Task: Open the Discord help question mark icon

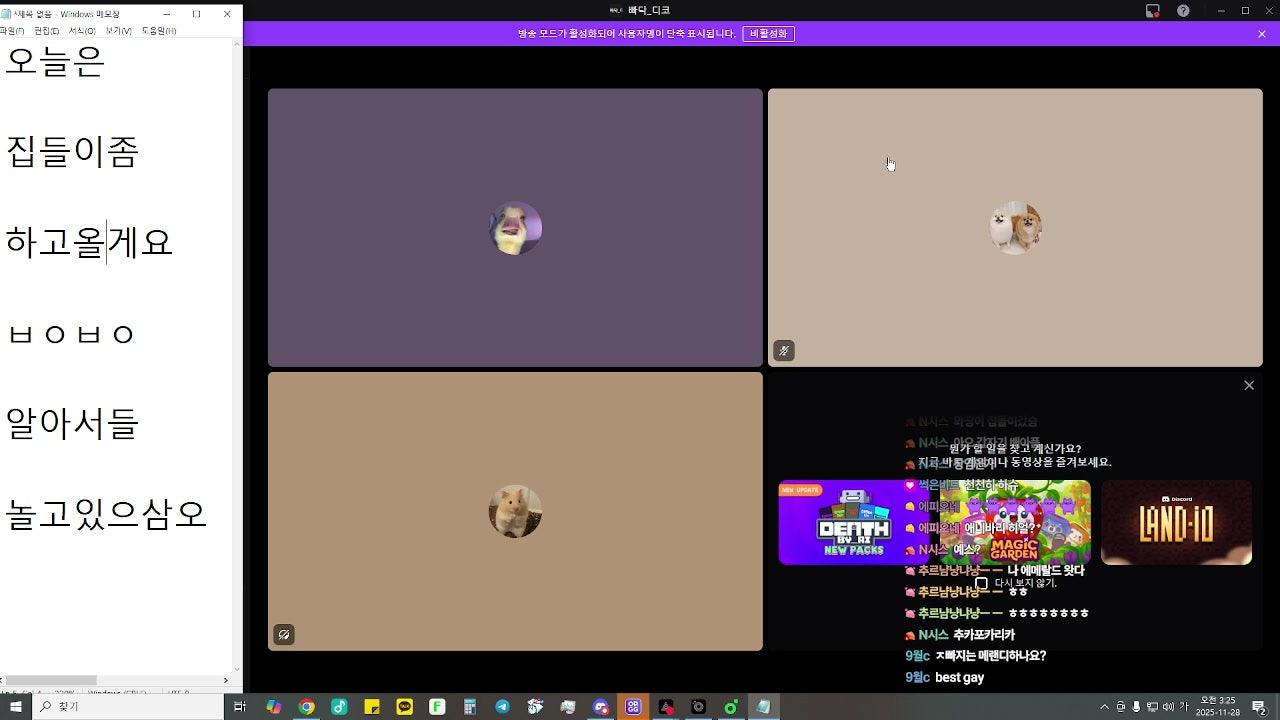Action: [1183, 11]
